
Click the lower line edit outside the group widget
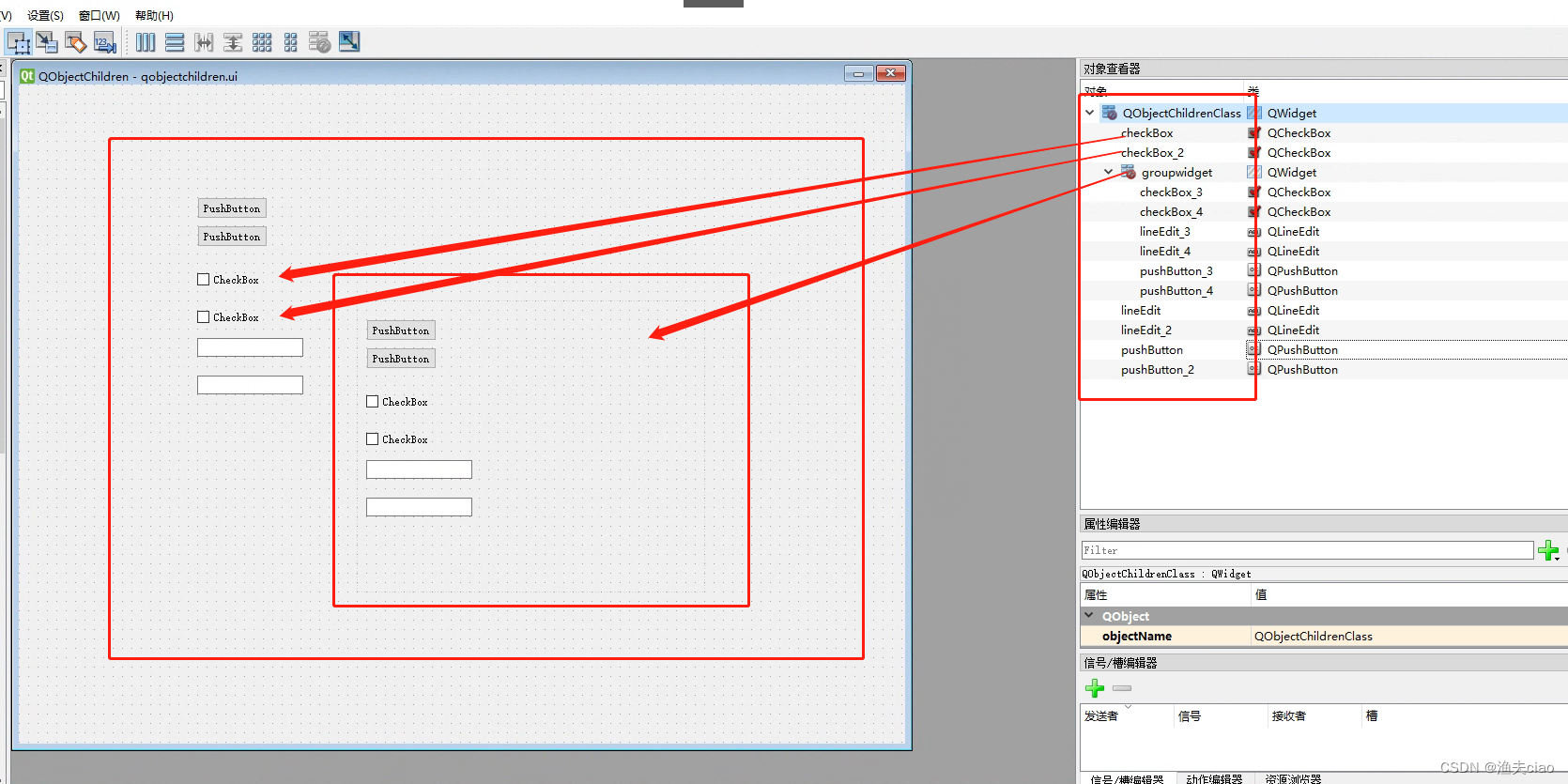(250, 385)
